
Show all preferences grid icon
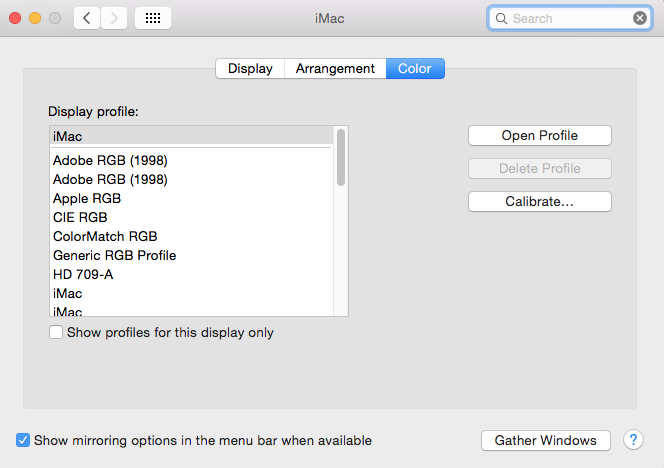click(x=152, y=18)
